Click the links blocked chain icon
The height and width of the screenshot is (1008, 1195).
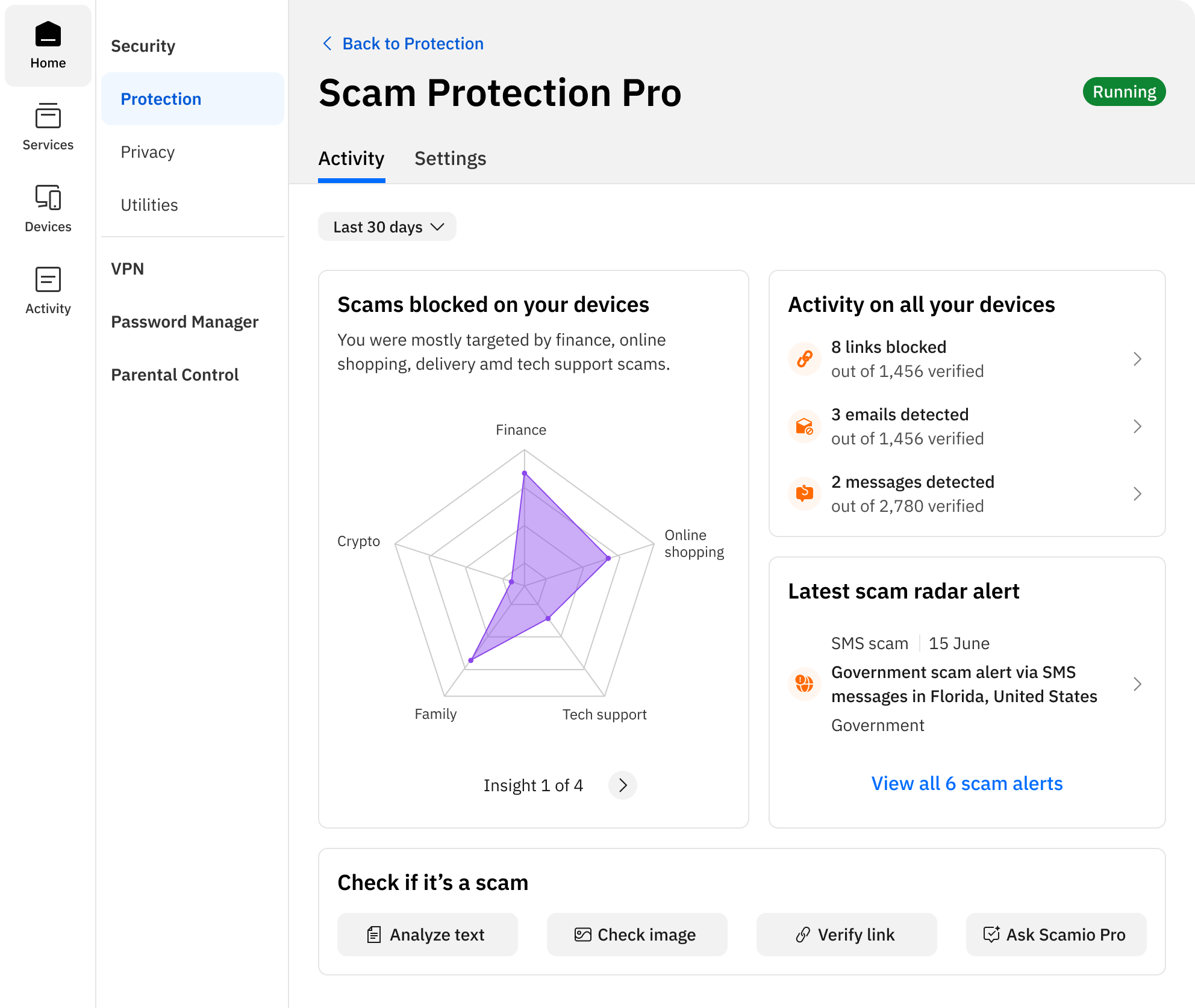coord(805,359)
